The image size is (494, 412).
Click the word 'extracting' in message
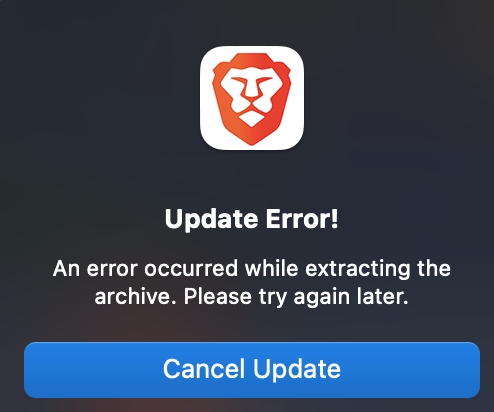point(357,269)
